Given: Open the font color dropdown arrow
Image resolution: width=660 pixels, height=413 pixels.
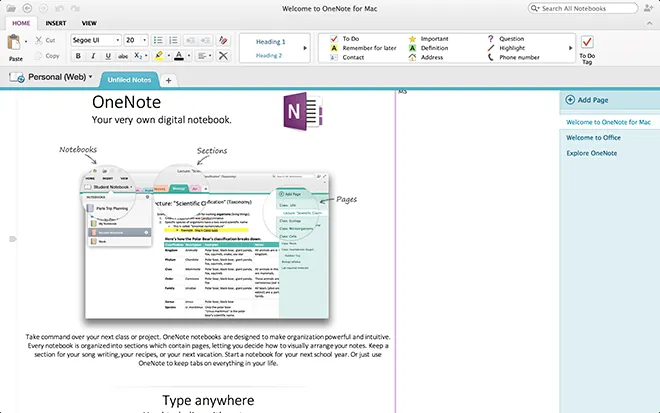Looking at the screenshot, I should pyautogui.click(x=189, y=56).
